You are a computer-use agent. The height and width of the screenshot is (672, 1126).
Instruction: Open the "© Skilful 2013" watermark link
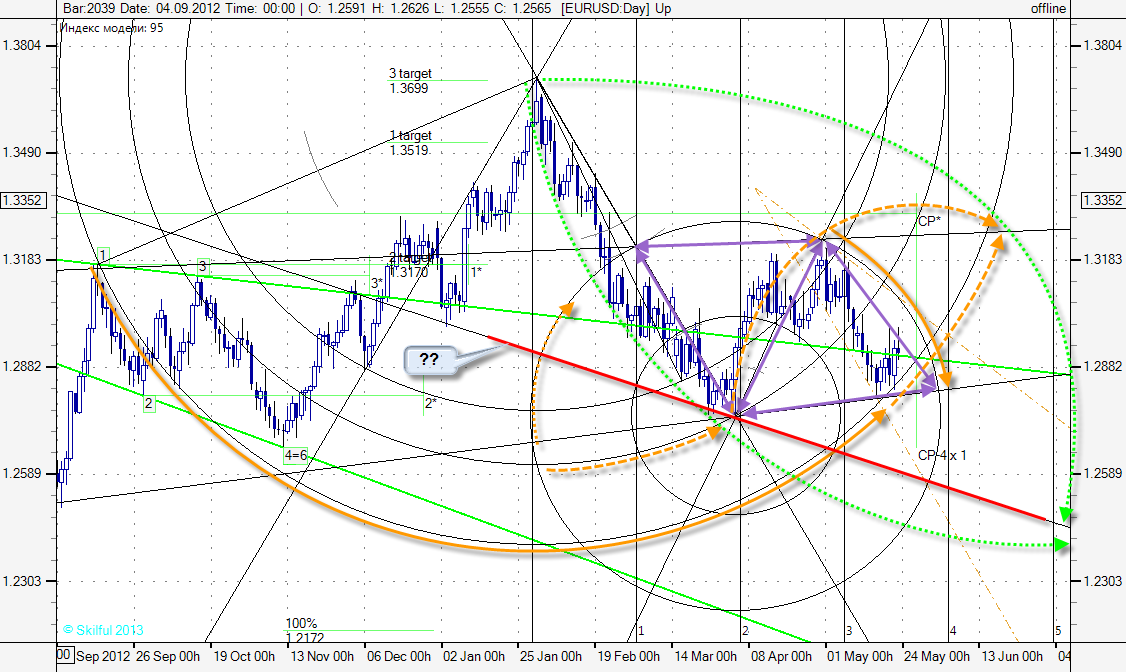103,630
